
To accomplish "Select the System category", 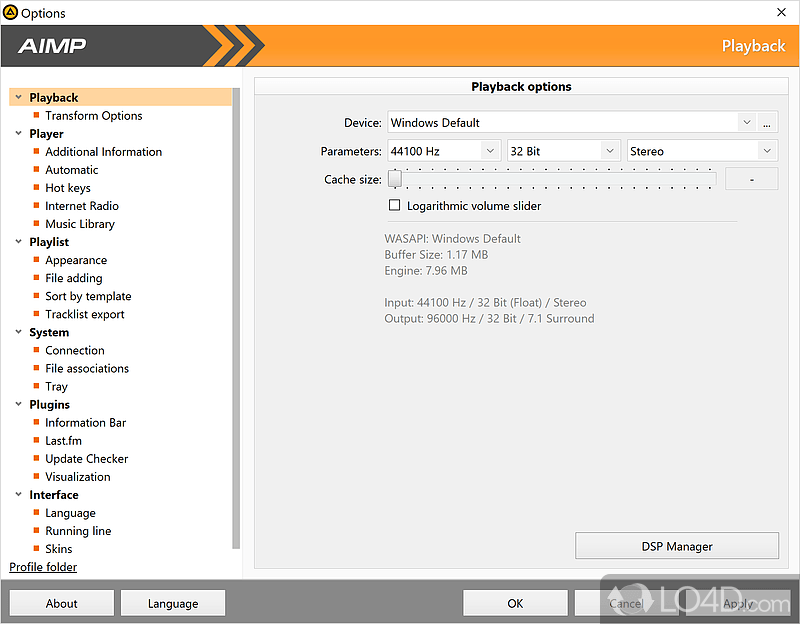I will [49, 332].
